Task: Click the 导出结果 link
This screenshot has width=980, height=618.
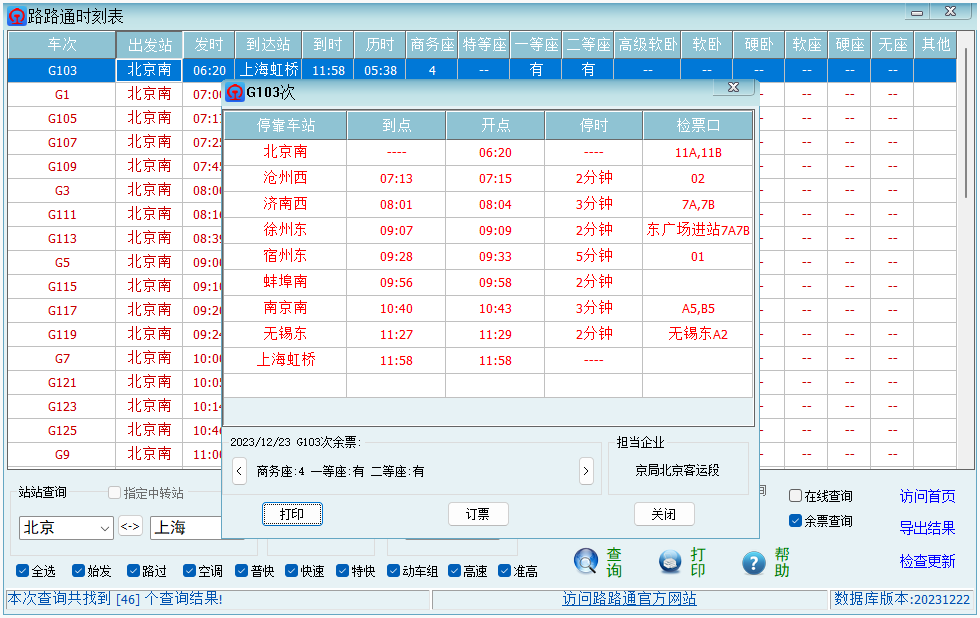Action: pyautogui.click(x=927, y=528)
